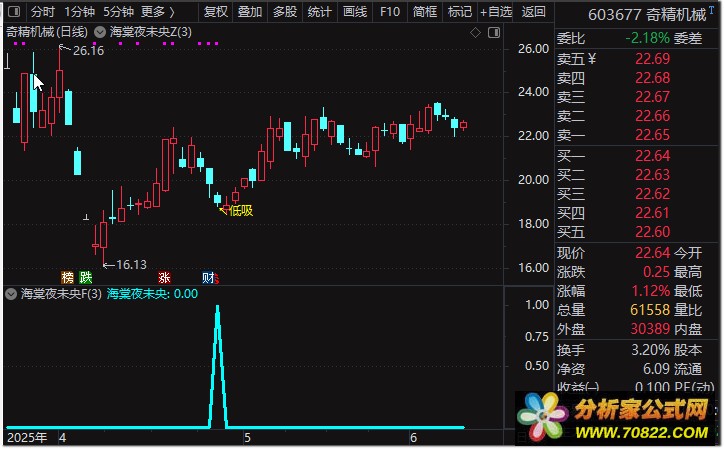Click the 买四 price 22.61

coord(652,213)
